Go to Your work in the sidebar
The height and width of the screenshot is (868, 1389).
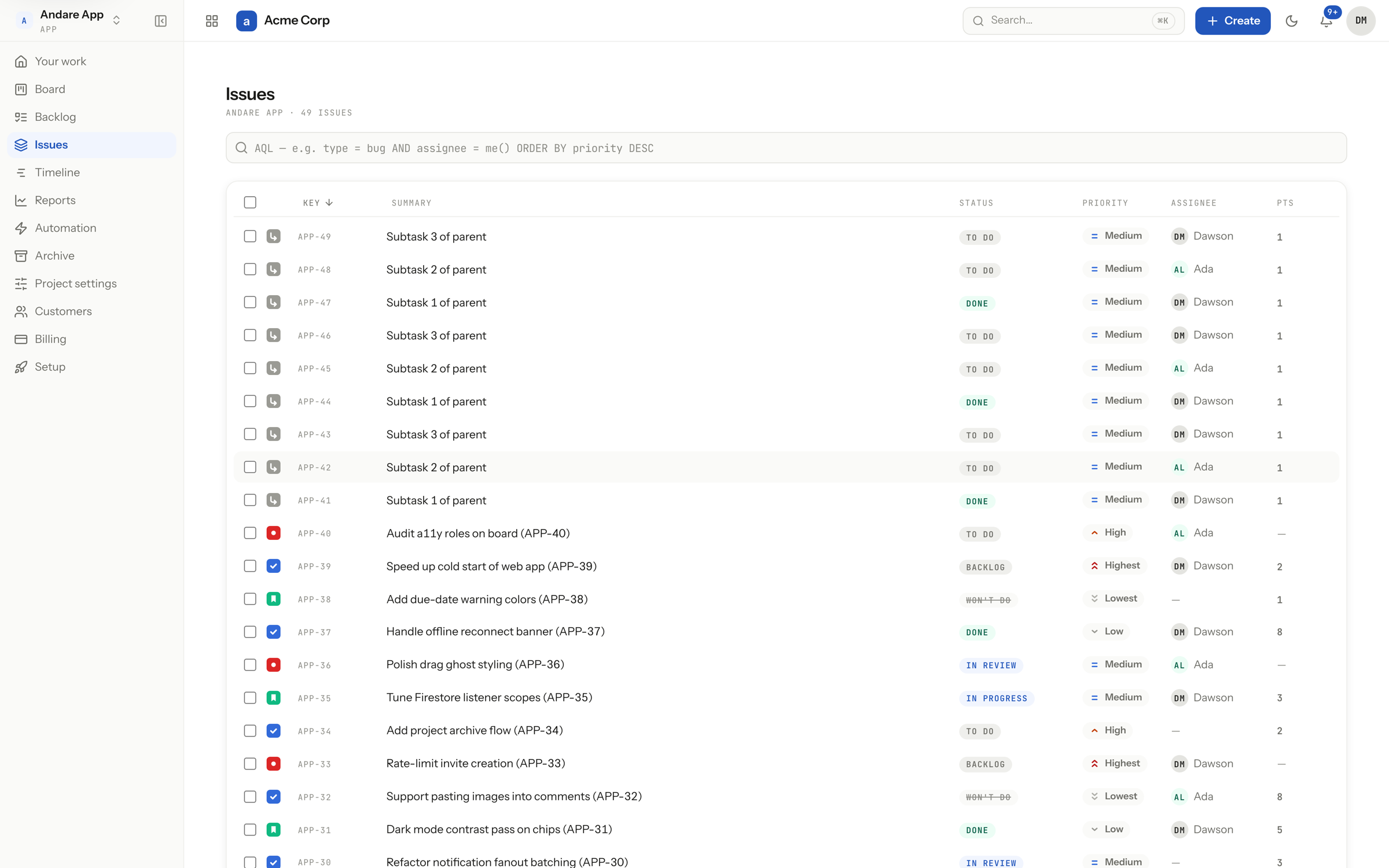(91, 61)
